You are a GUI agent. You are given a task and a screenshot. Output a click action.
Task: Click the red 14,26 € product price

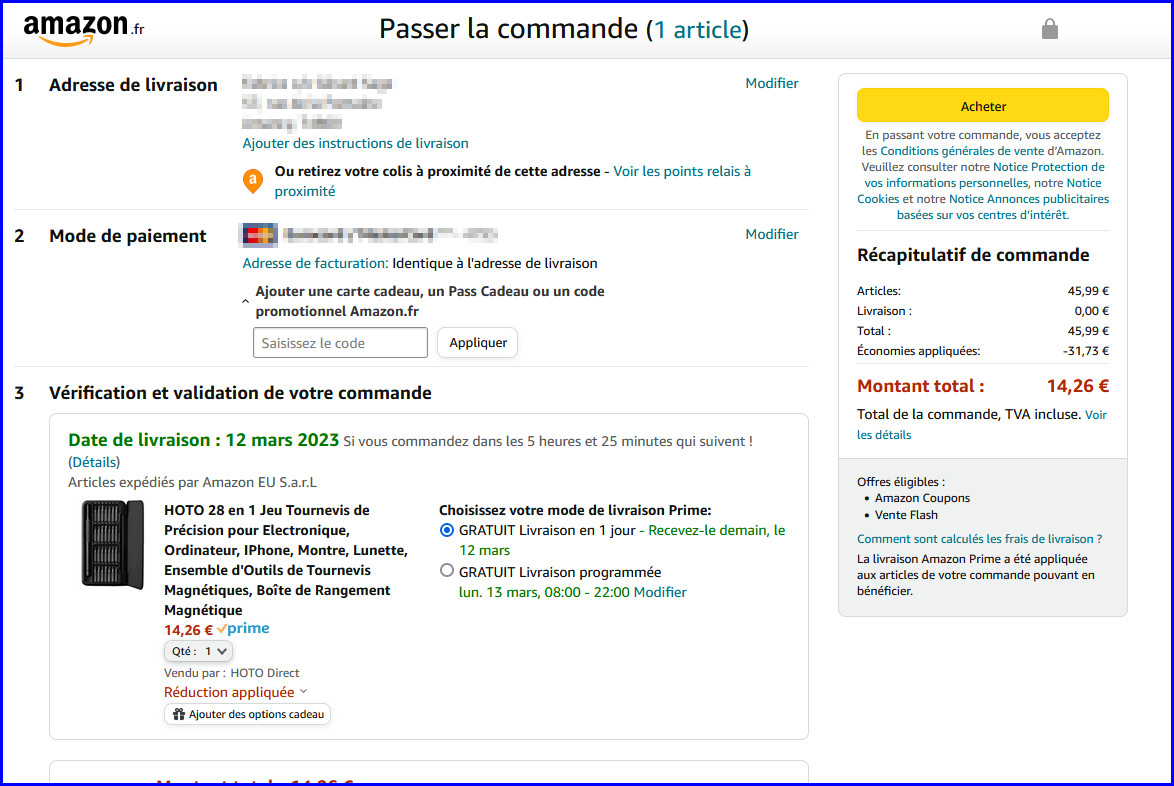pyautogui.click(x=188, y=630)
